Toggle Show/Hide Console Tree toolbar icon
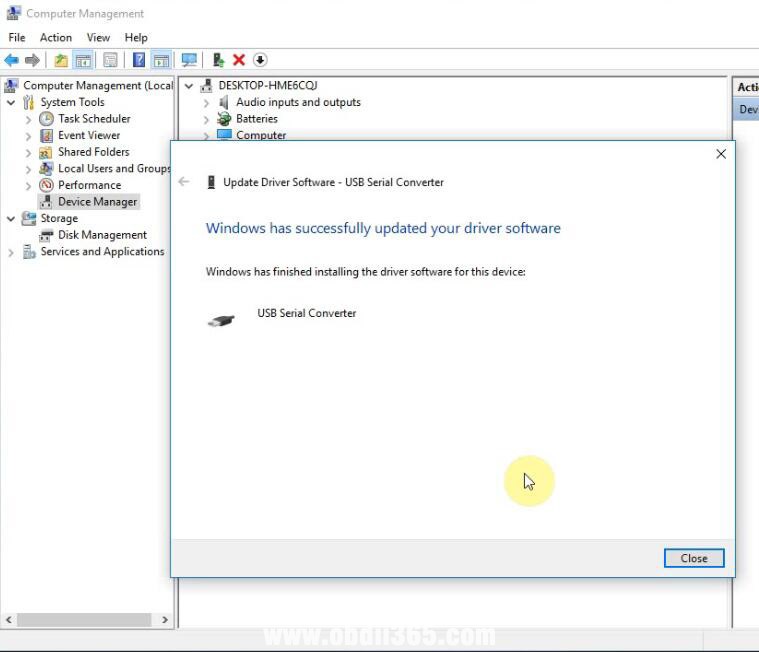 click(83, 60)
